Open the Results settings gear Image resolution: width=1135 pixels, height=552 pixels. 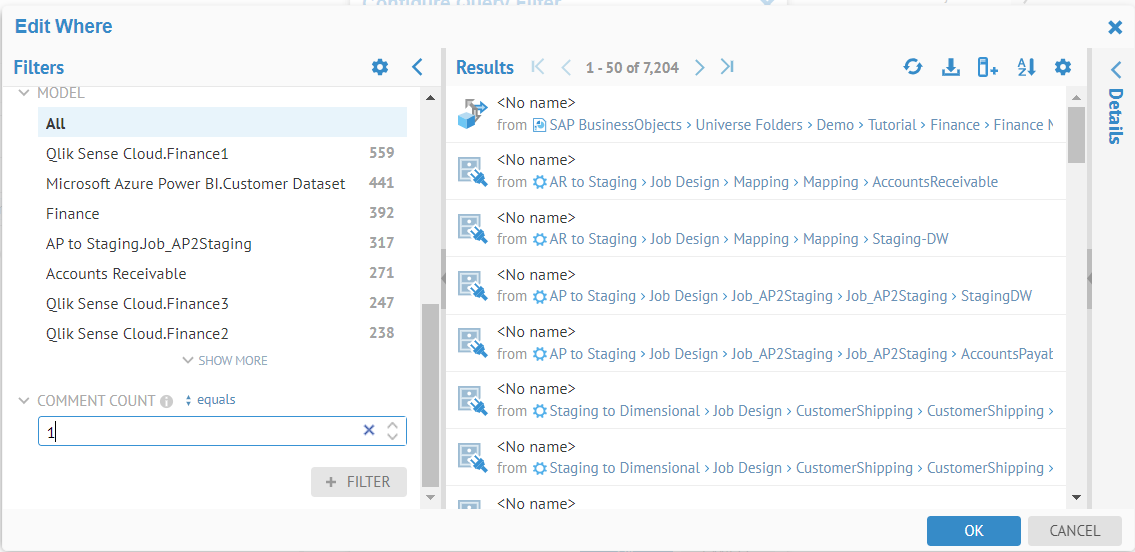1062,67
